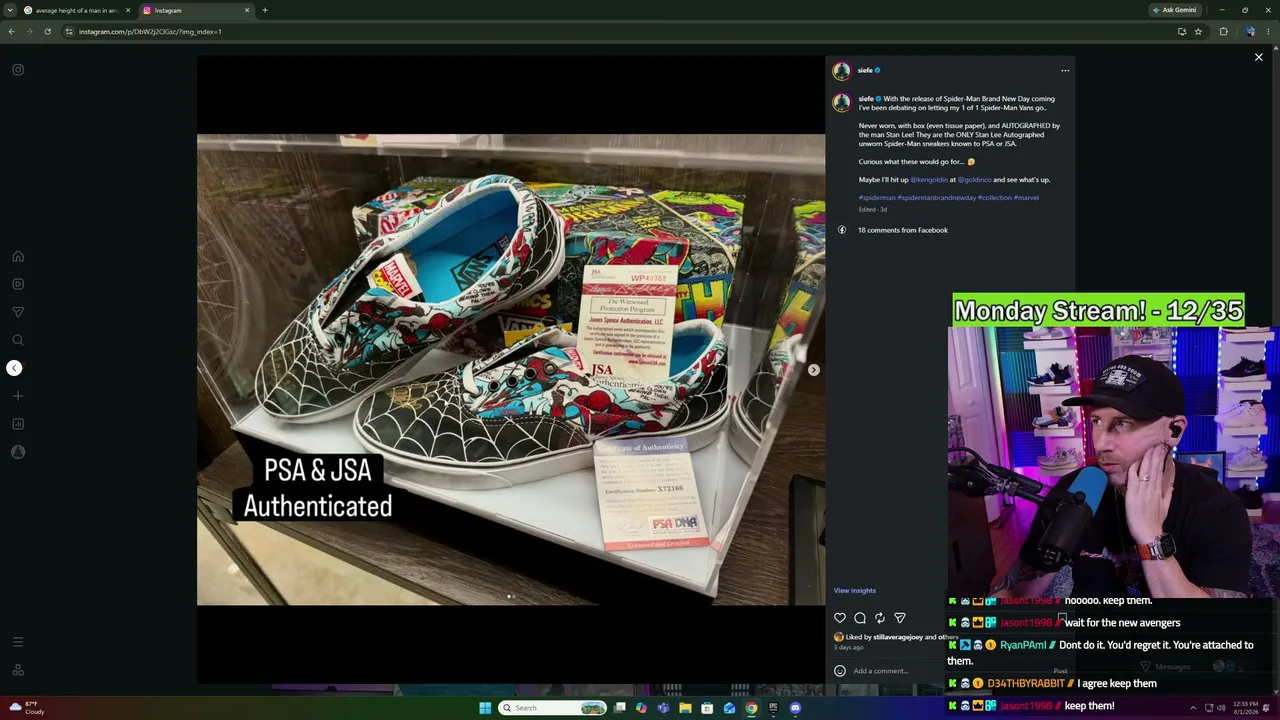This screenshot has height=720, width=1280.
Task: Show hidden system tray icons chevron
Action: pos(1192,708)
